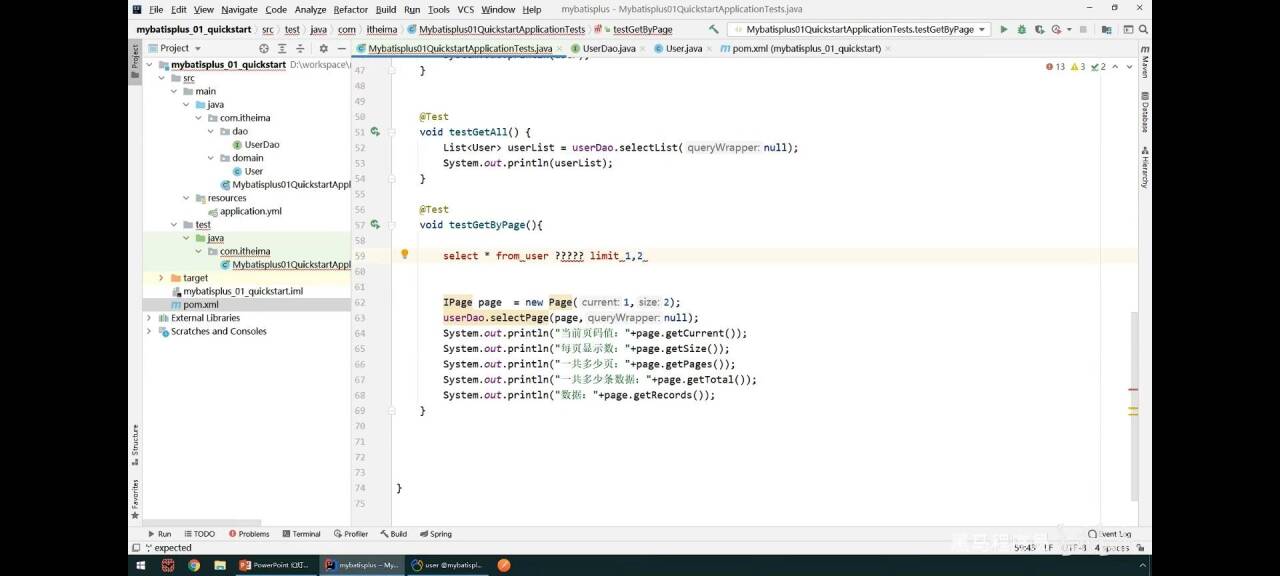Open the Run tool window button
This screenshot has height=576, width=1280.
(159, 534)
